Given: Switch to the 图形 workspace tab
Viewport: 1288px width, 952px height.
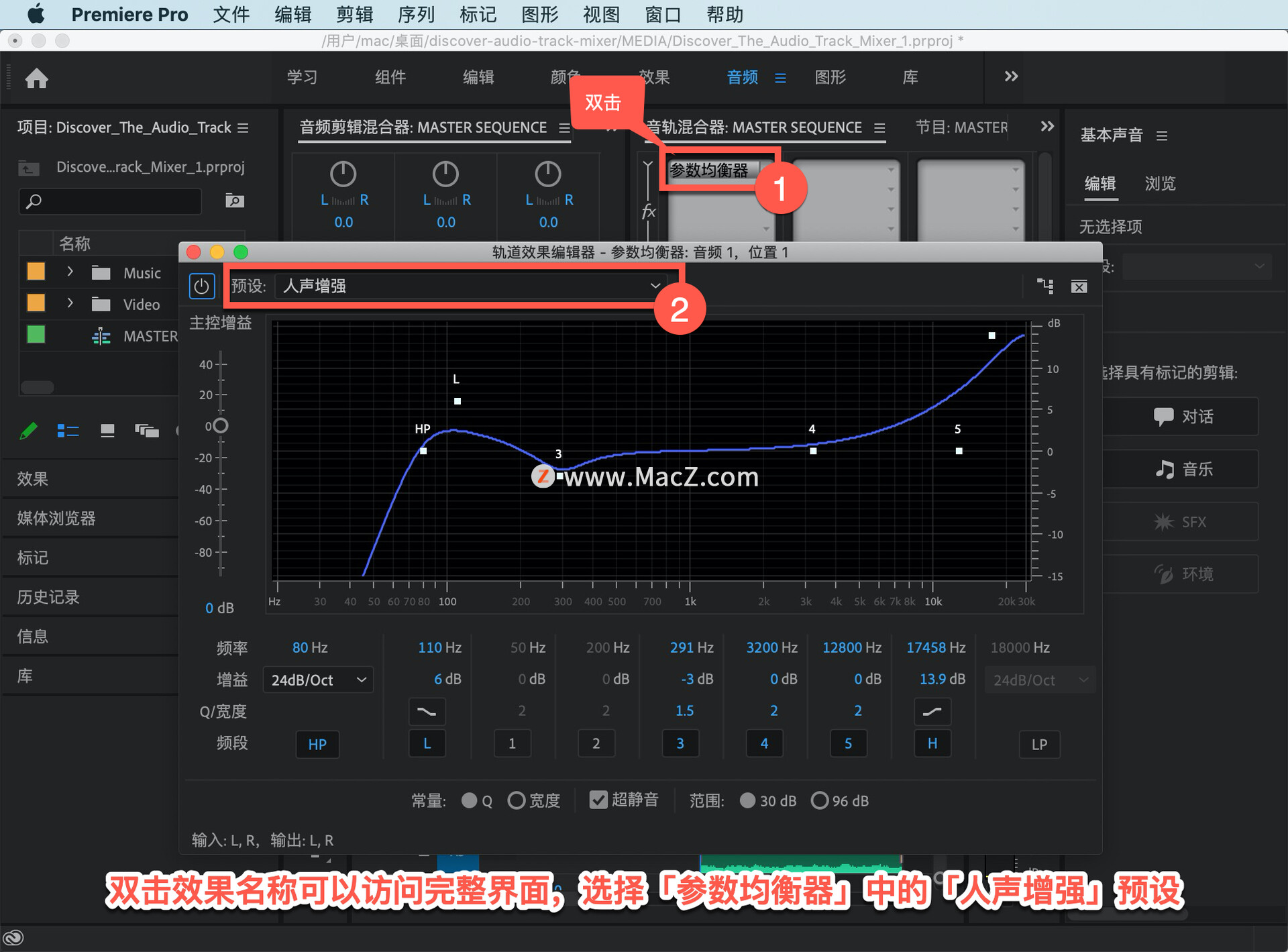Looking at the screenshot, I should tap(830, 77).
